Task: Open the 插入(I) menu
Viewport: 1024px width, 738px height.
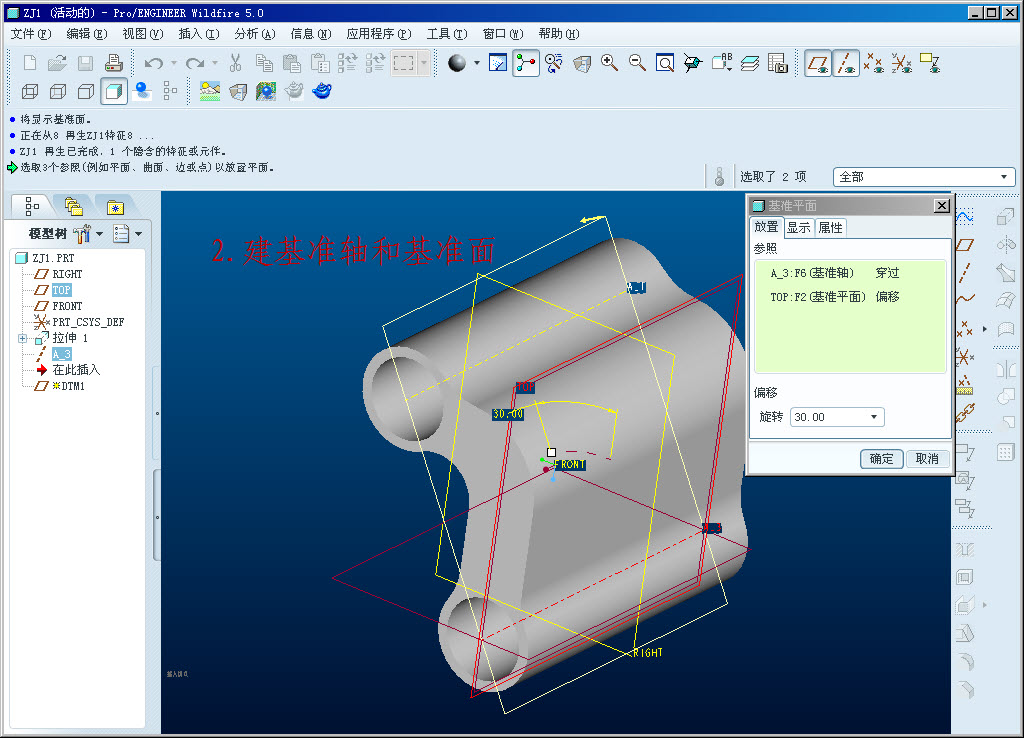Action: click(x=199, y=34)
